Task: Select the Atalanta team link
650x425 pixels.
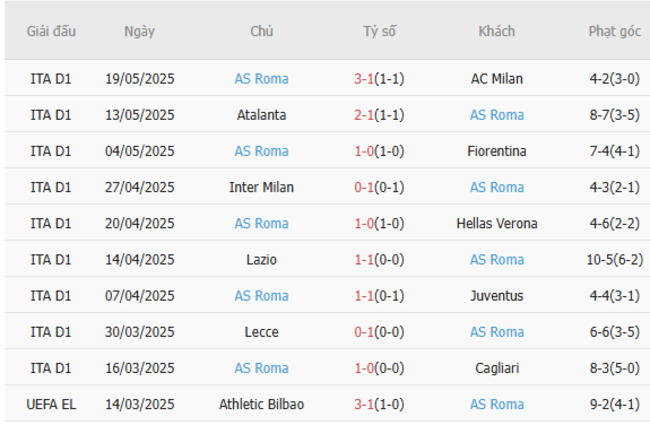Action: [x=261, y=115]
